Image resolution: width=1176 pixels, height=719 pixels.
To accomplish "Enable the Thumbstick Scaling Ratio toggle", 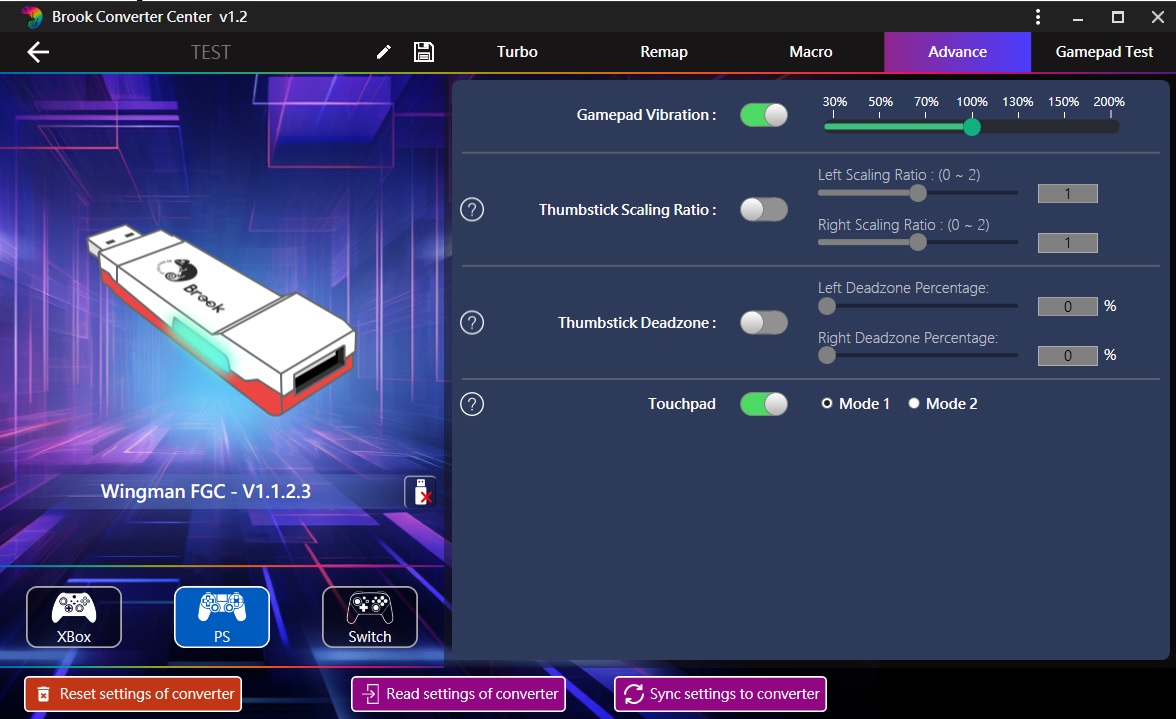I will pos(764,209).
